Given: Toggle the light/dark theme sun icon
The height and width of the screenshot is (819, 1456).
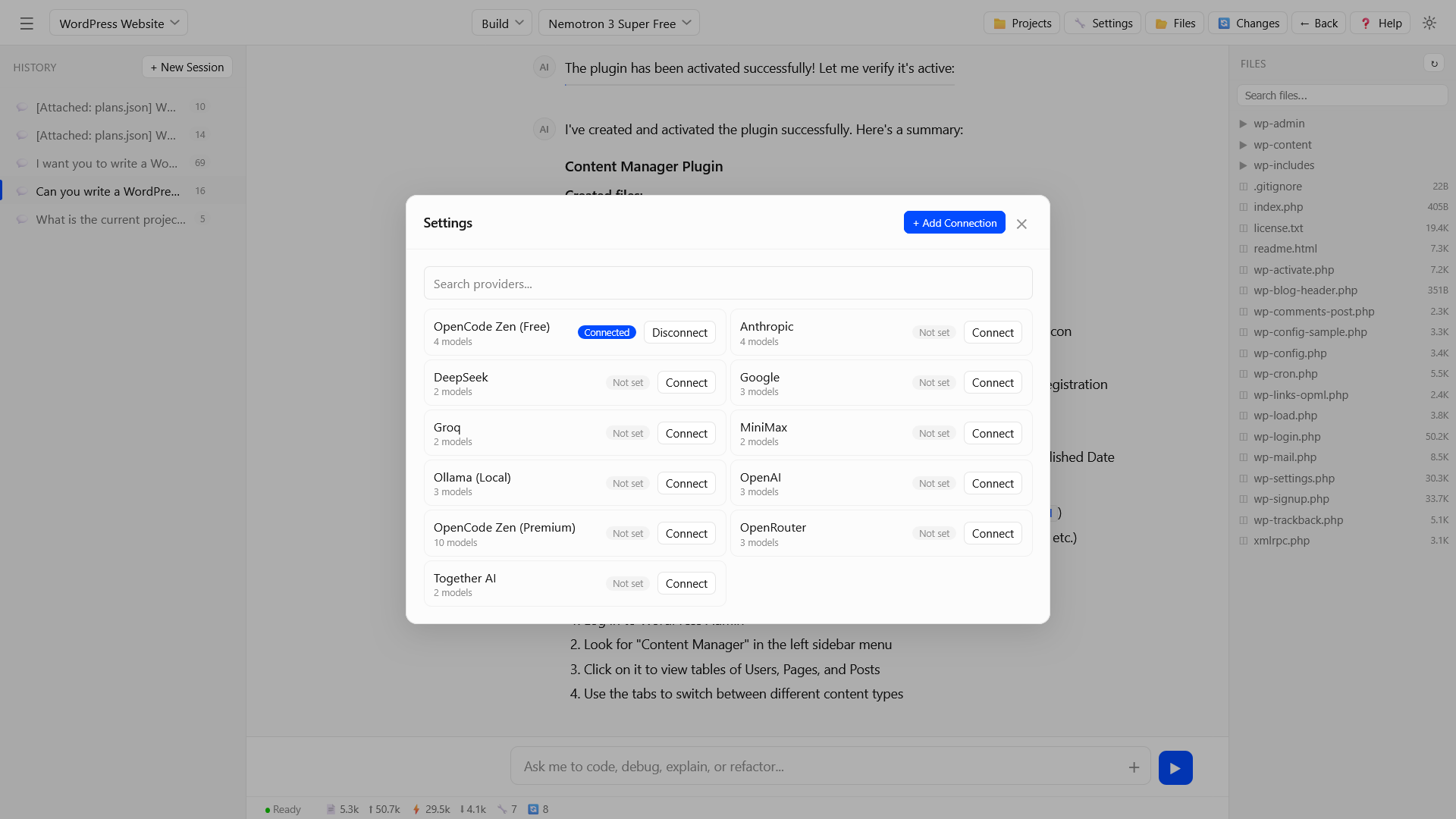Looking at the screenshot, I should click(x=1429, y=23).
